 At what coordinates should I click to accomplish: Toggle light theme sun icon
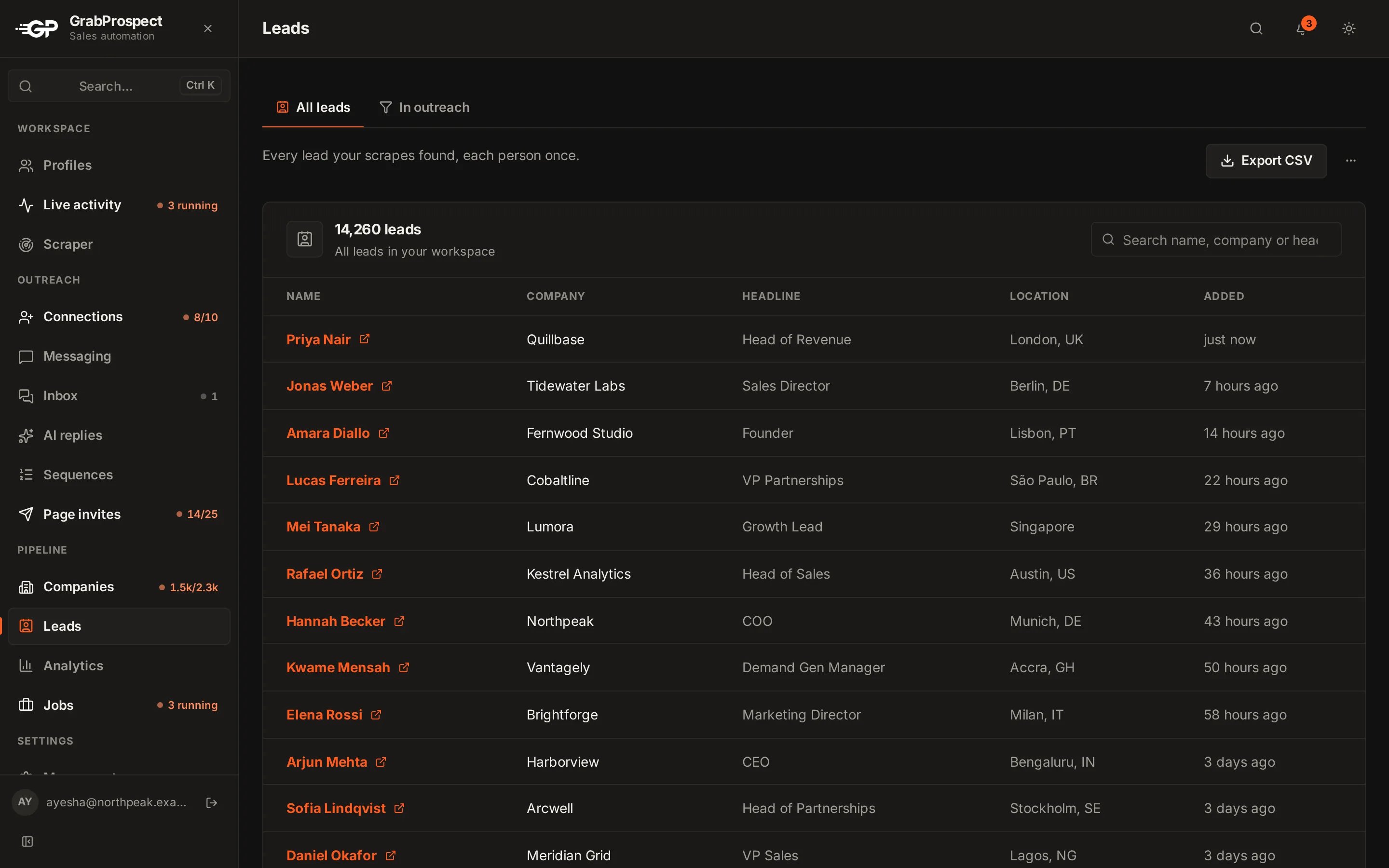(1349, 28)
